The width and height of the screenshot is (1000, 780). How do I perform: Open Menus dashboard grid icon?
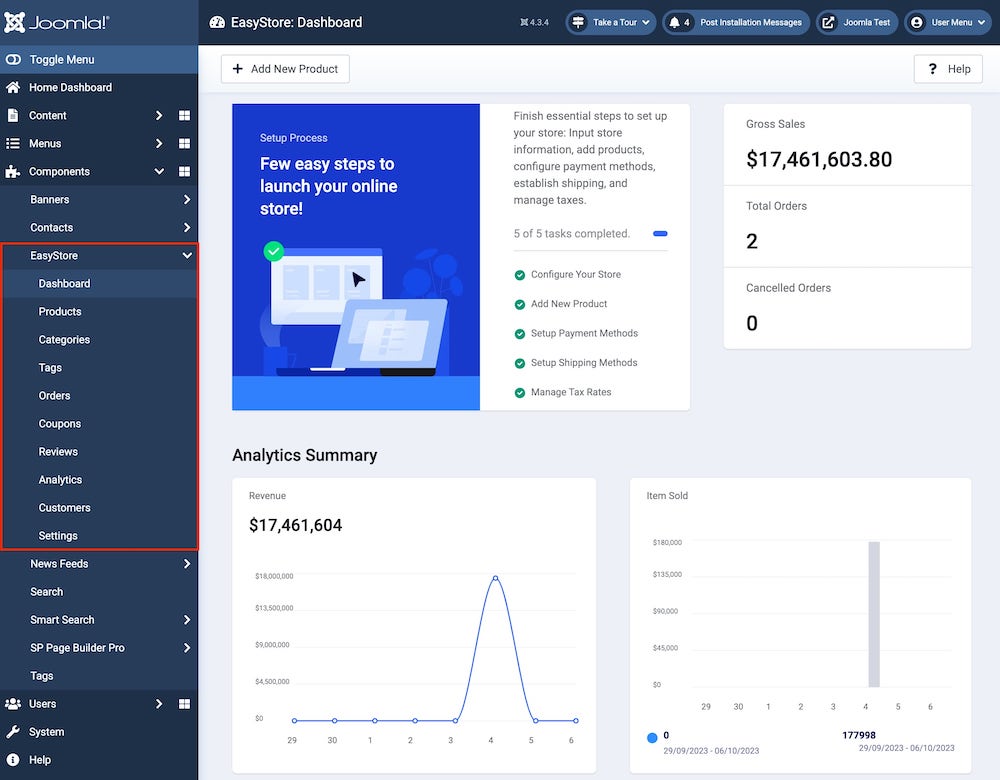184,144
